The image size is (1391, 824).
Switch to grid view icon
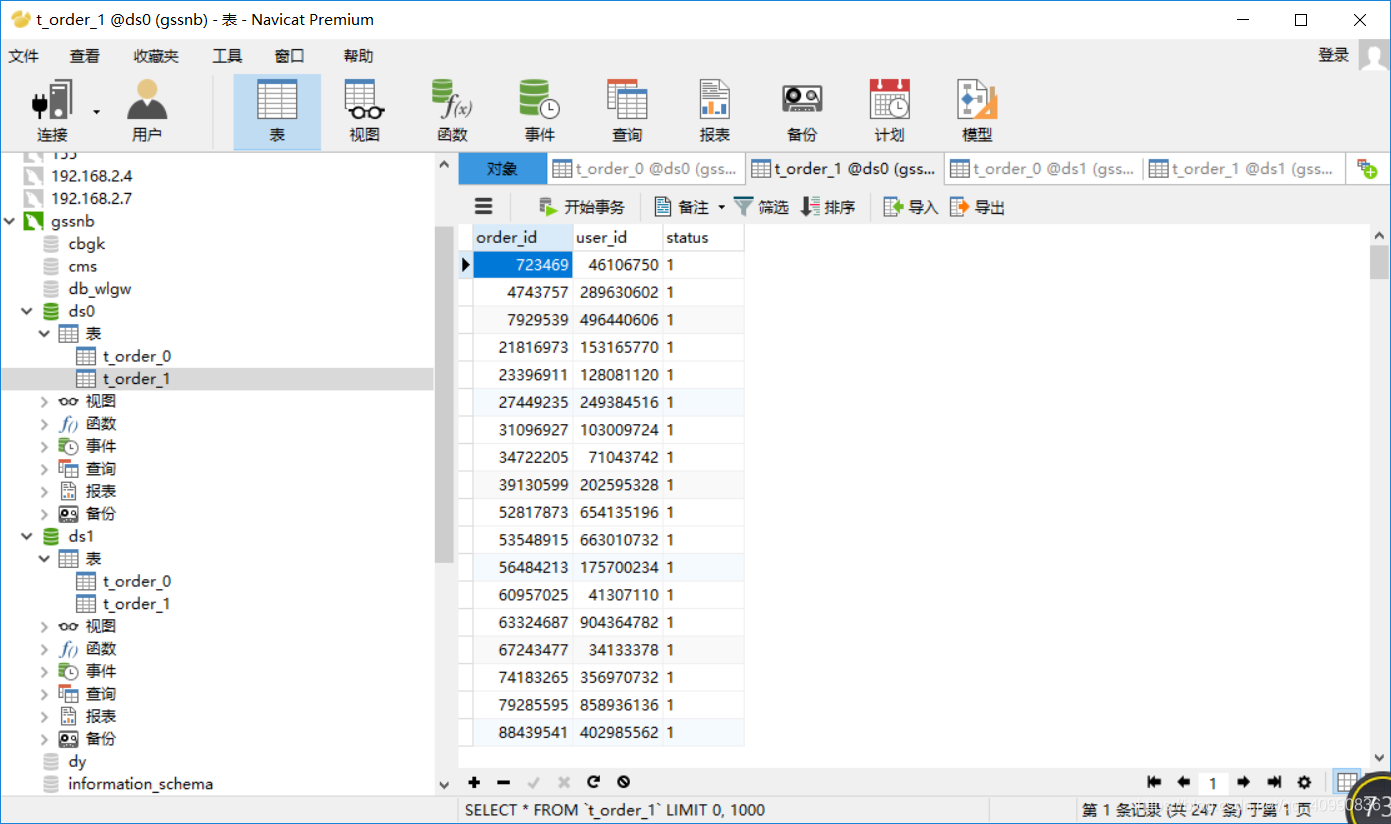[x=1347, y=782]
